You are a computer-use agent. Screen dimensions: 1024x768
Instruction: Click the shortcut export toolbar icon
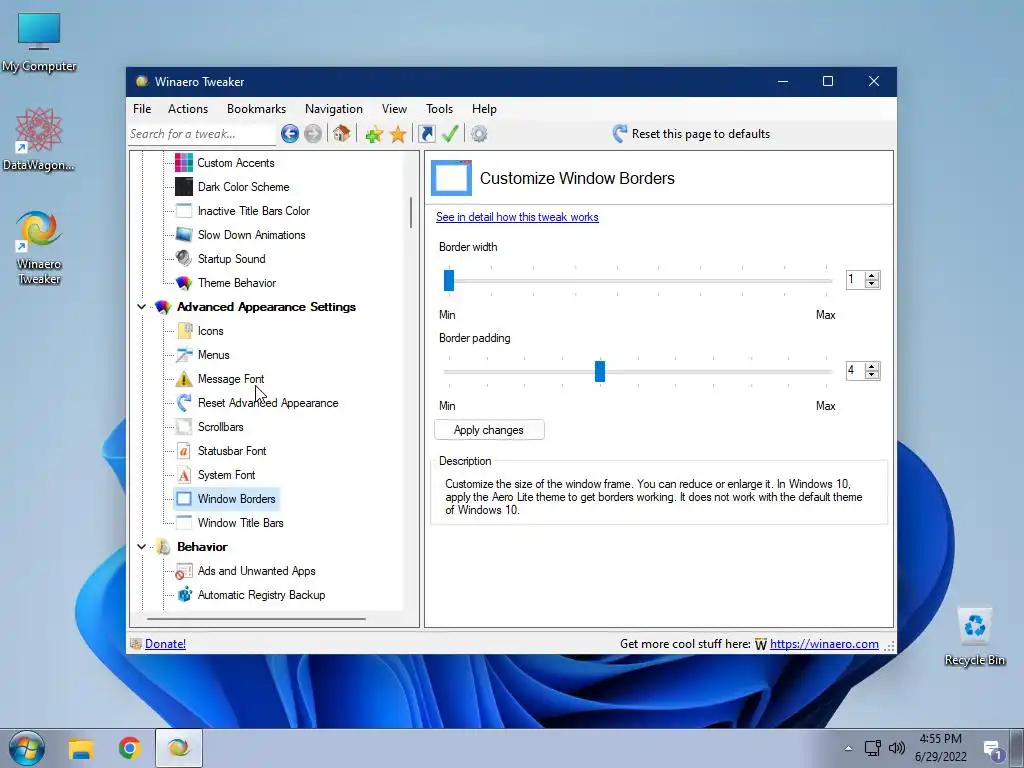[427, 134]
